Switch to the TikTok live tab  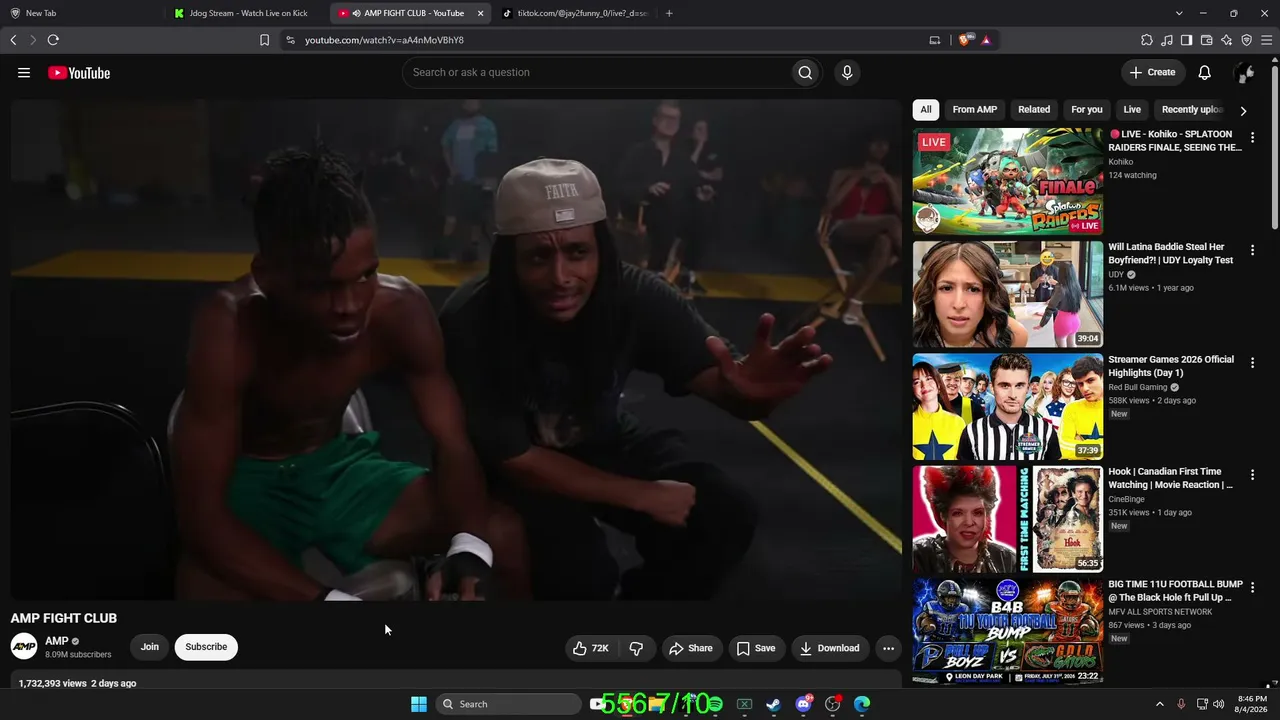point(575,13)
